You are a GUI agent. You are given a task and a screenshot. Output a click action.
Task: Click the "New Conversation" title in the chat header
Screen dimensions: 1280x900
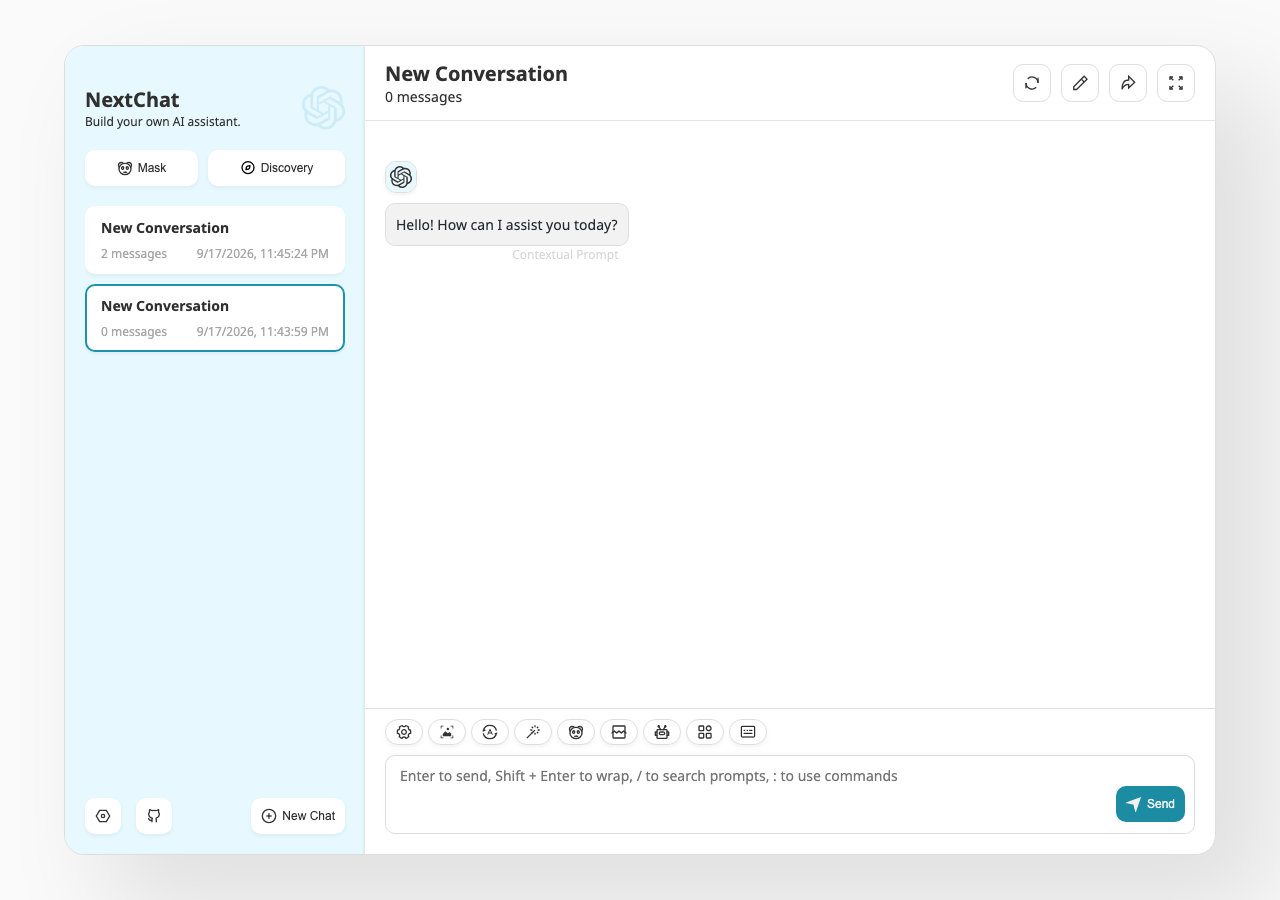pos(476,74)
